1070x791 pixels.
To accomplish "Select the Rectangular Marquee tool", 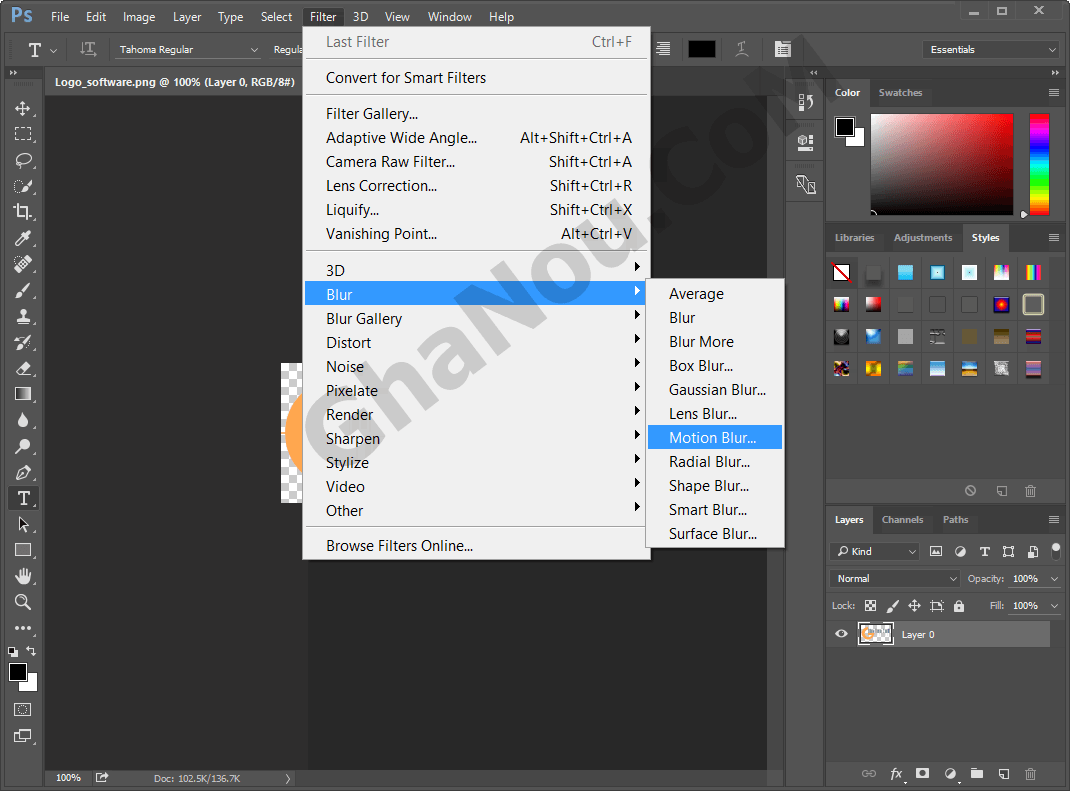I will click(23, 134).
